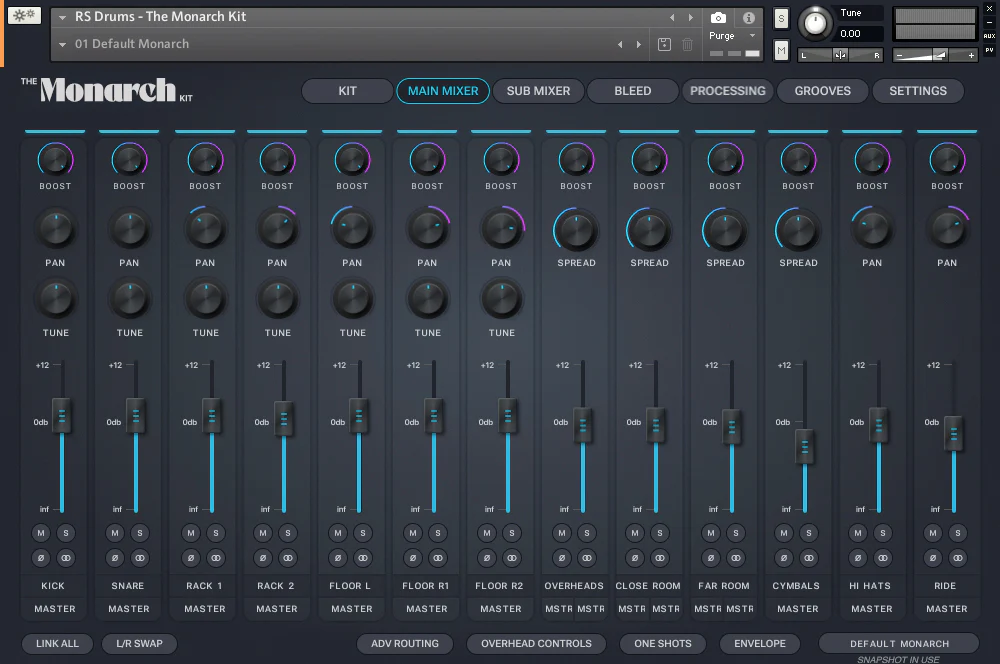Mute the RACK 1 channel
1000x664 pixels.
point(191,533)
